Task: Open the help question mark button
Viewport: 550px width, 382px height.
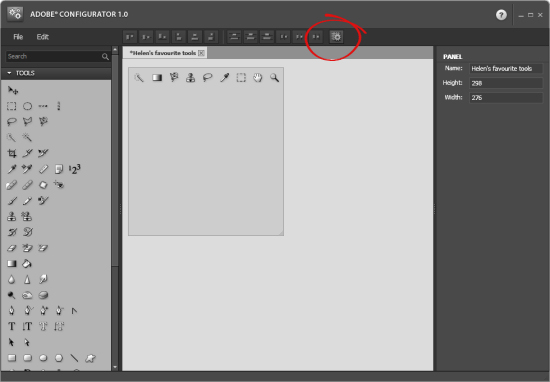Action: [x=501, y=15]
